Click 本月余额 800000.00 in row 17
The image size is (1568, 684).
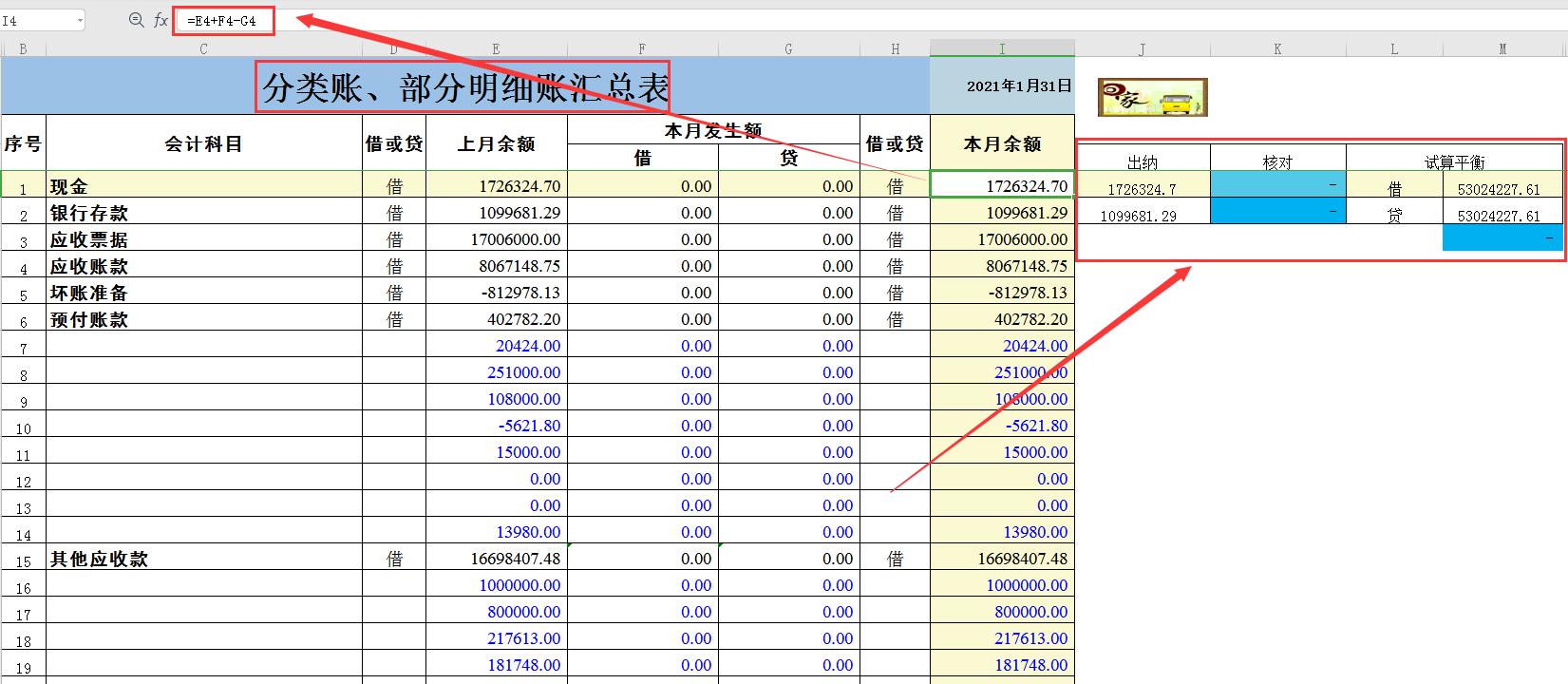(1002, 612)
